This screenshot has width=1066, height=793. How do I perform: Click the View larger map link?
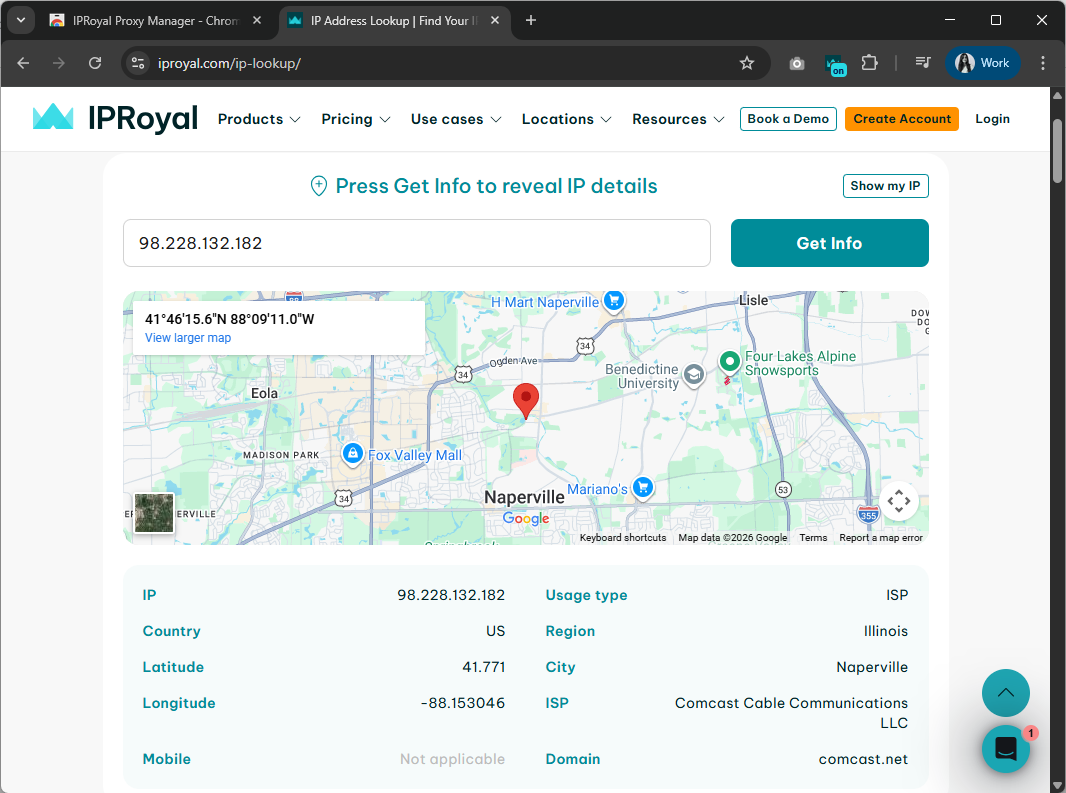tap(188, 338)
